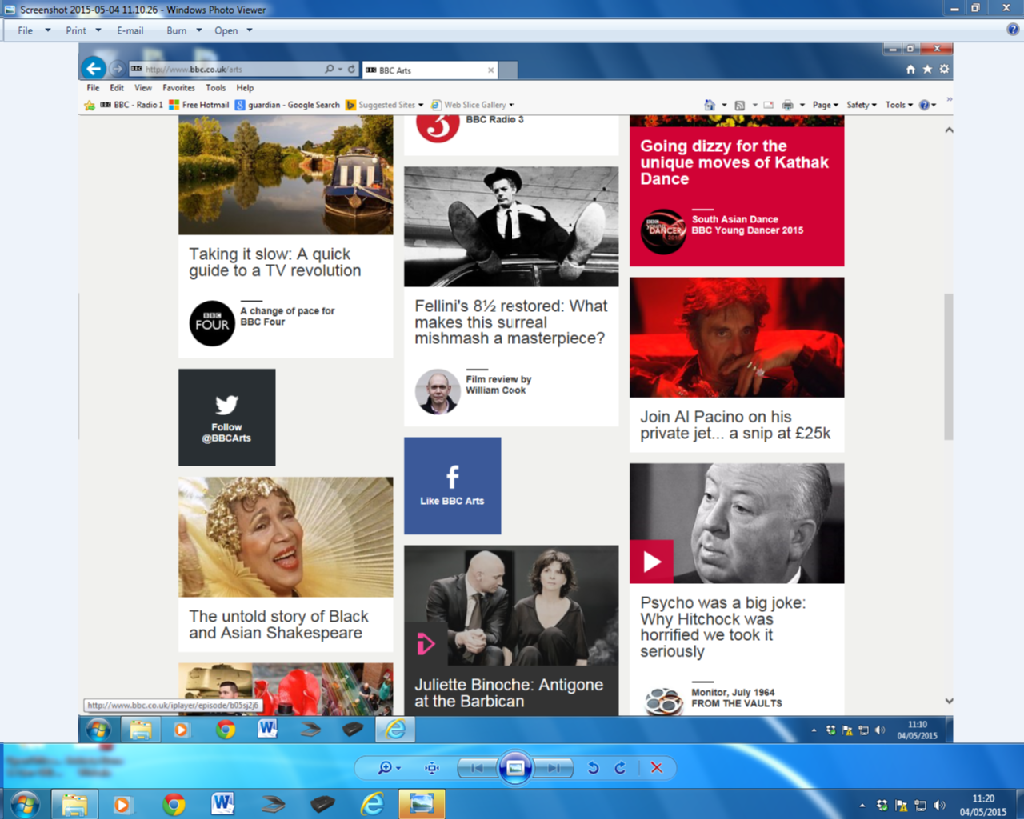Open Windows Photo Viewer help icon
The height and width of the screenshot is (819, 1024).
1013,29
